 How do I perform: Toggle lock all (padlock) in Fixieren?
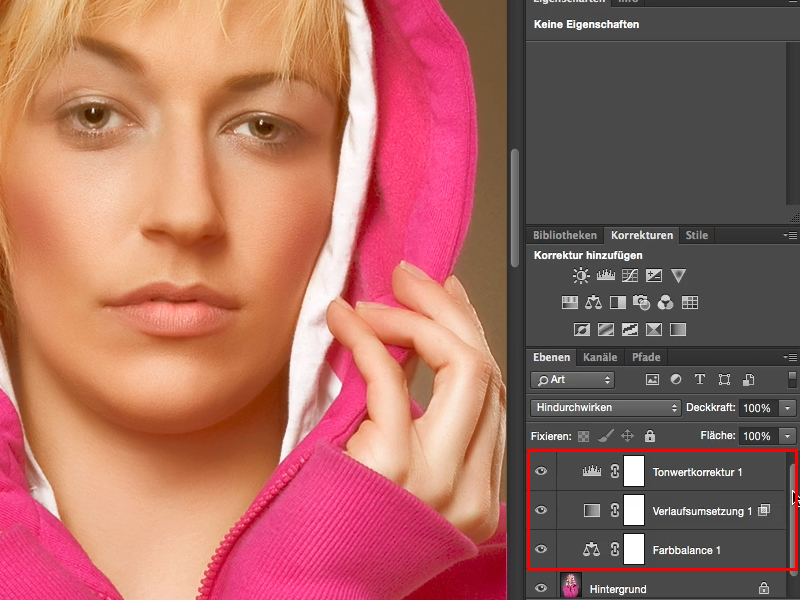[649, 436]
